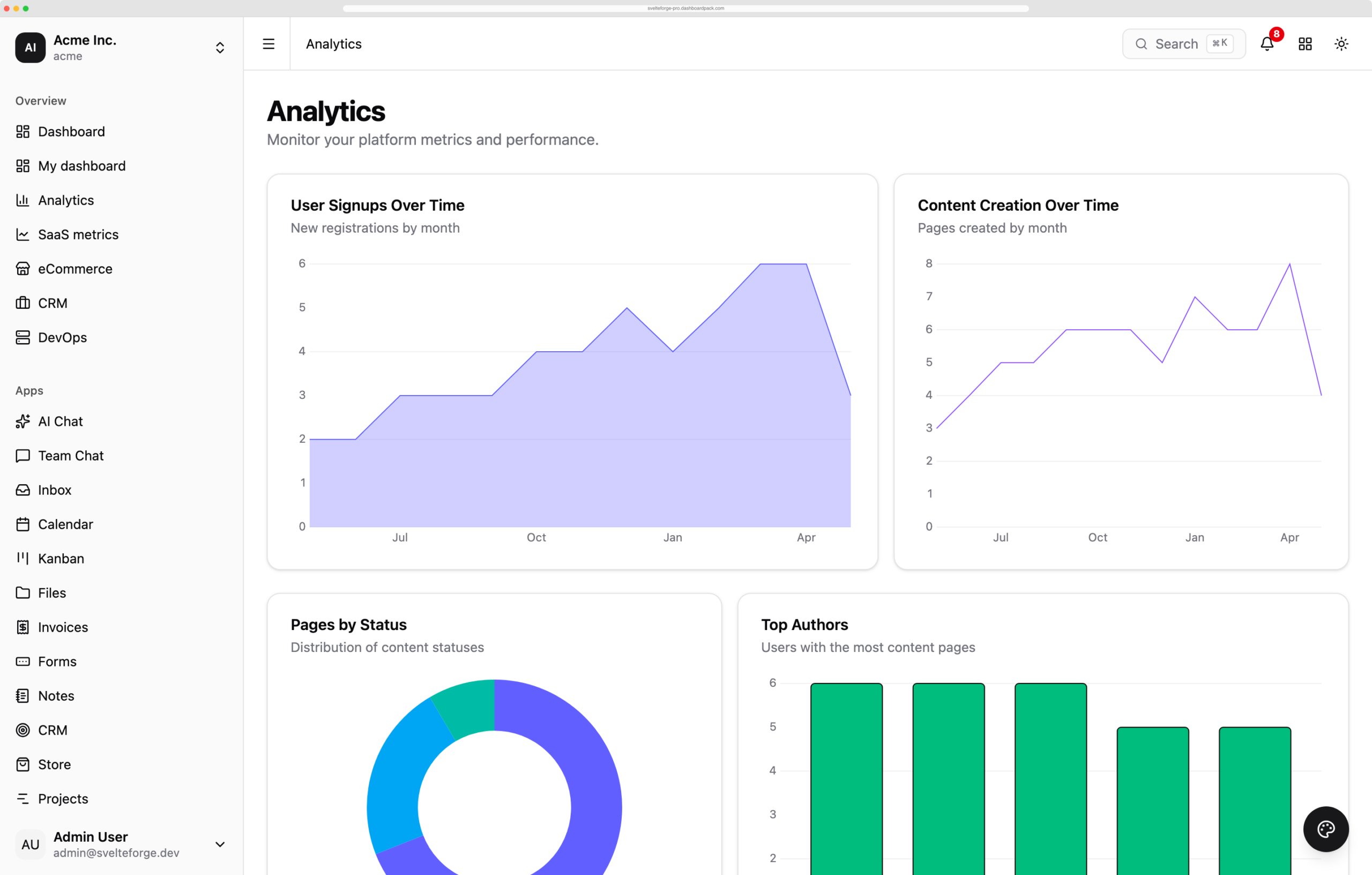1372x875 pixels.
Task: Click the 'Top Authors' card title
Action: click(x=804, y=625)
